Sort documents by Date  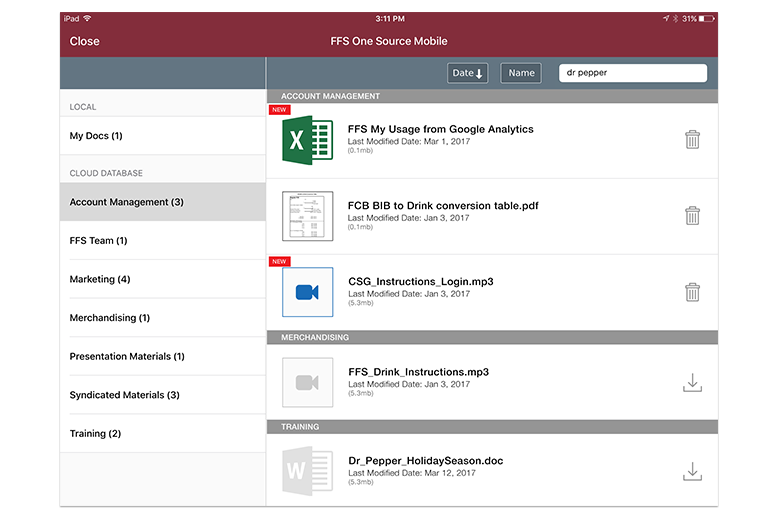pos(467,73)
